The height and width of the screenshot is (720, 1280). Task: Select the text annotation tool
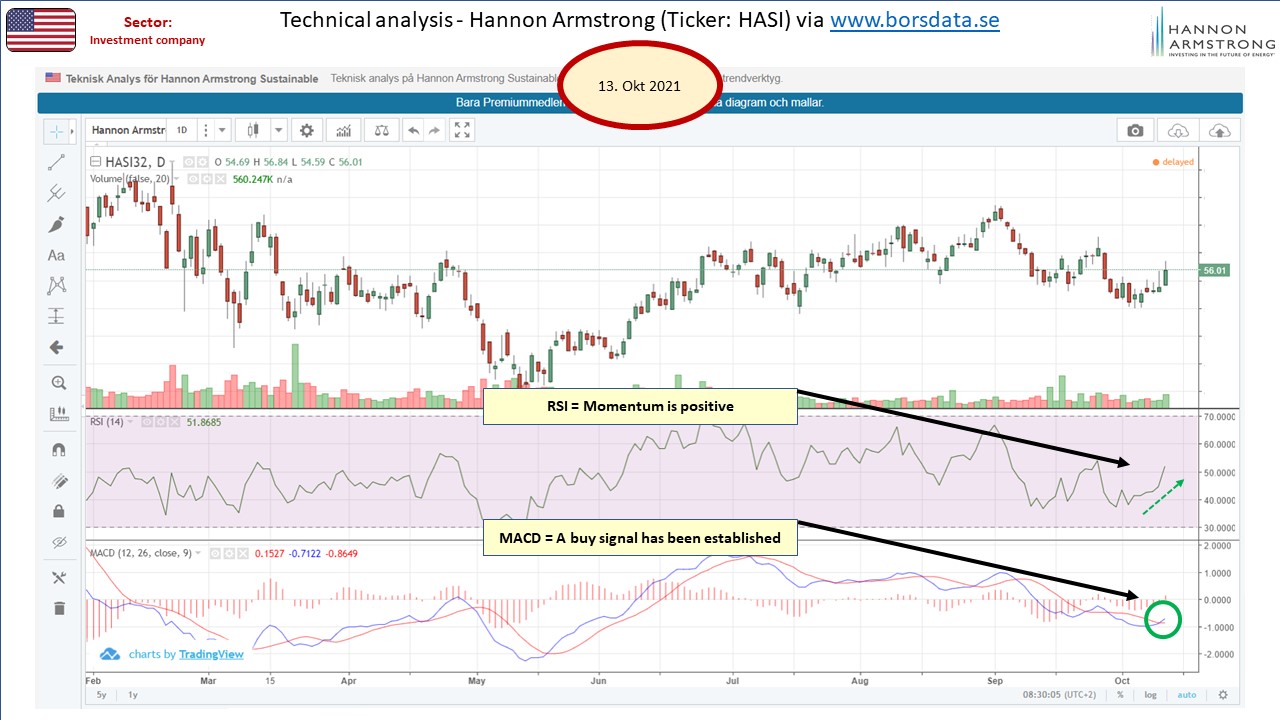coord(57,255)
